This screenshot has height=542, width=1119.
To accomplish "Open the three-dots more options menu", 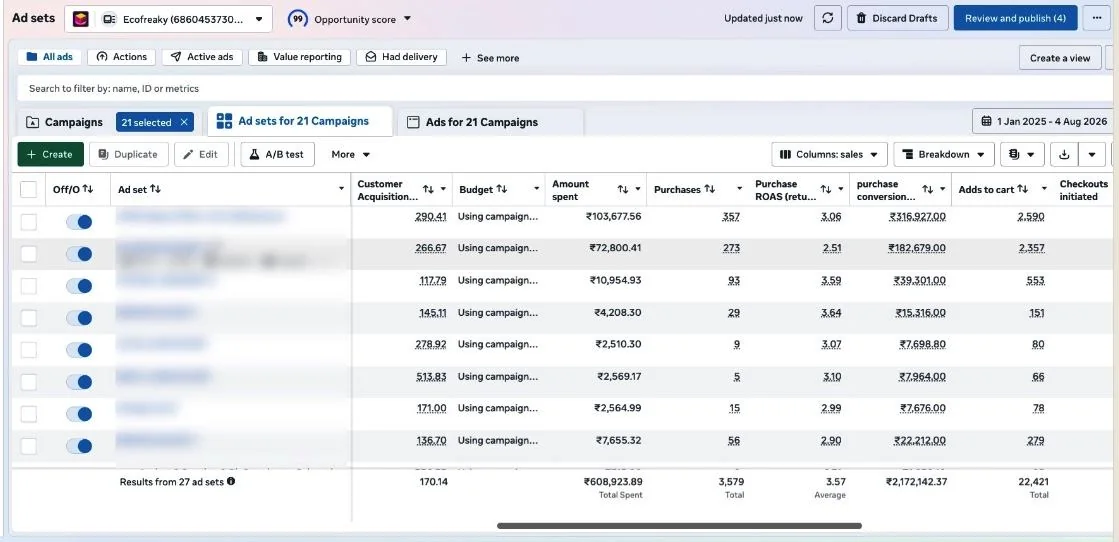I will pos(1096,19).
